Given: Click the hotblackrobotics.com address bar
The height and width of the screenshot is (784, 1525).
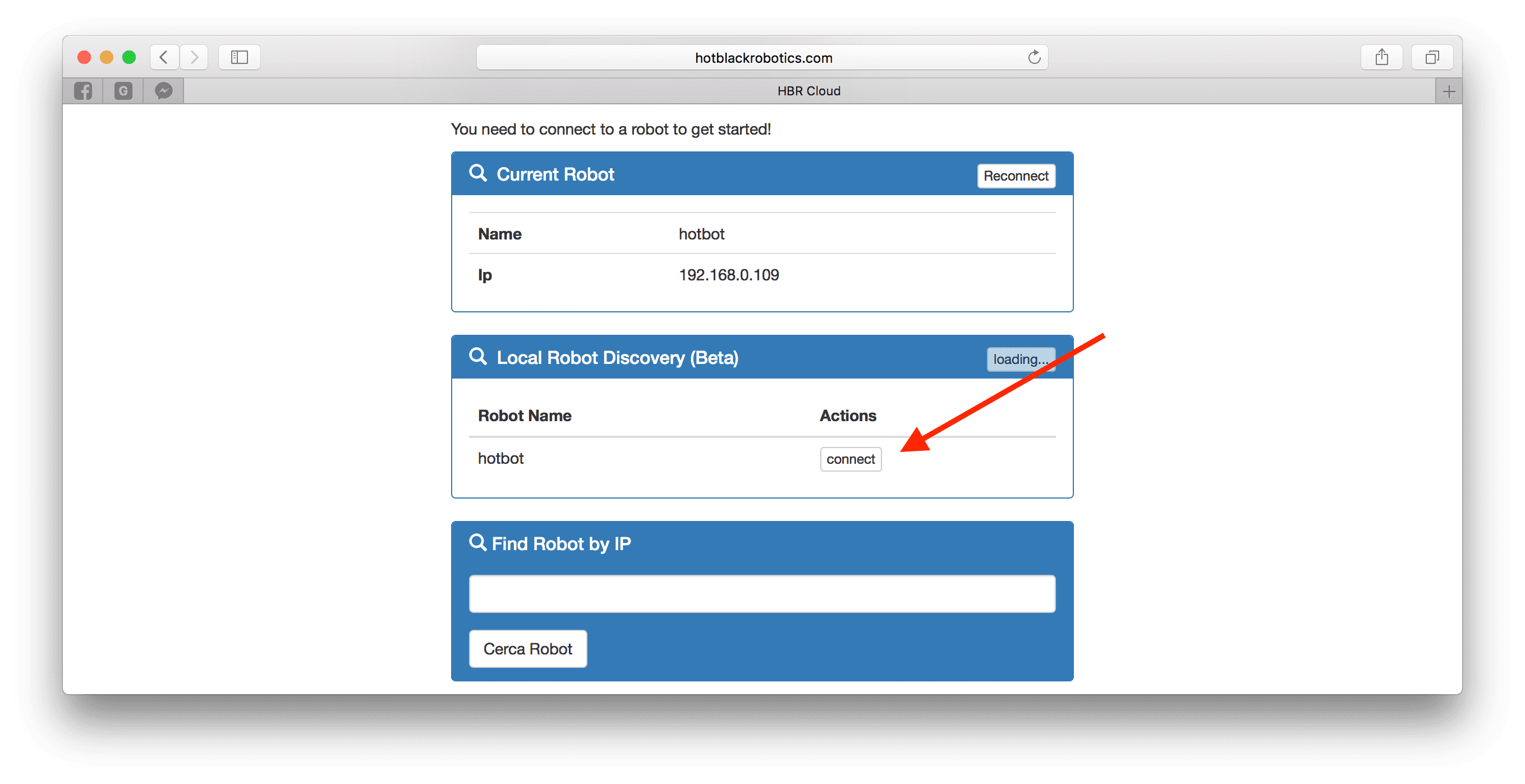Looking at the screenshot, I should (763, 57).
